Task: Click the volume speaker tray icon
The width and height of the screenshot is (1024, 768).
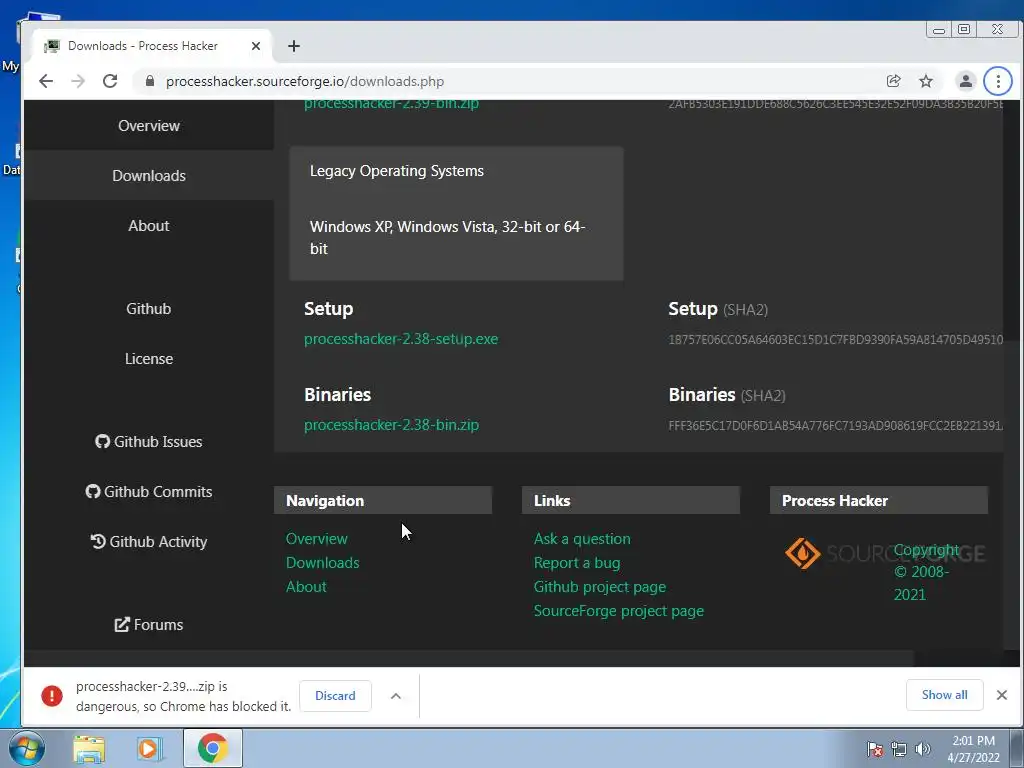Action: tap(922, 750)
